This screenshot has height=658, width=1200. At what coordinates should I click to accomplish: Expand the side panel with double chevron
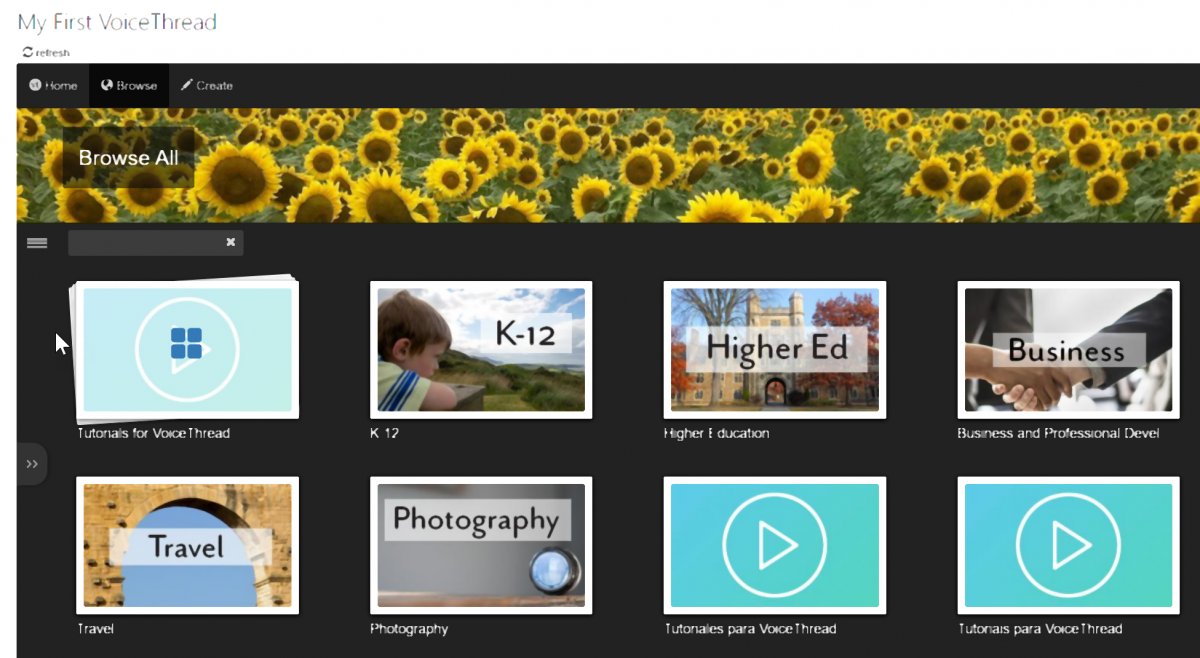pos(32,464)
